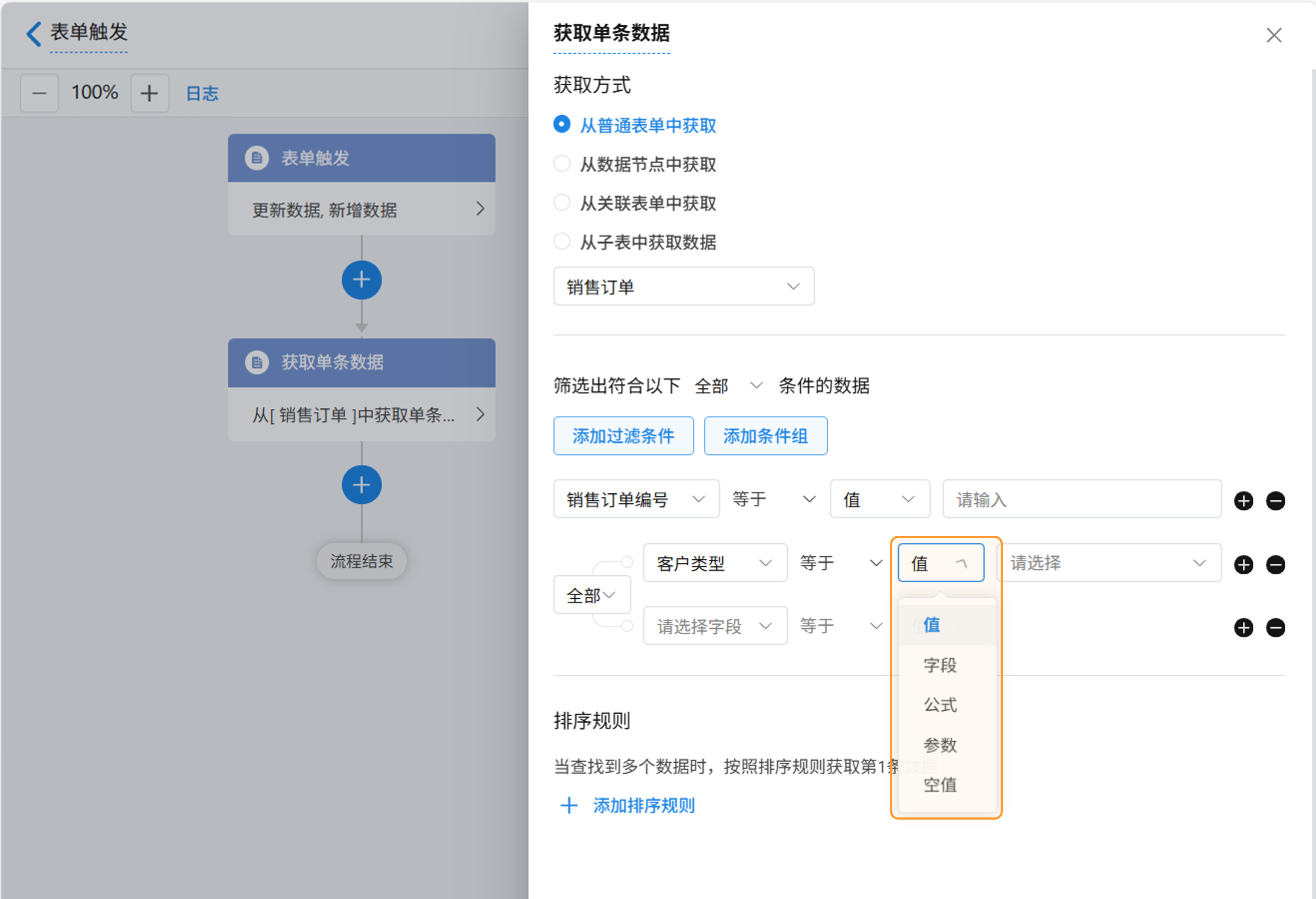Click the 添加排序规则 link

[643, 806]
